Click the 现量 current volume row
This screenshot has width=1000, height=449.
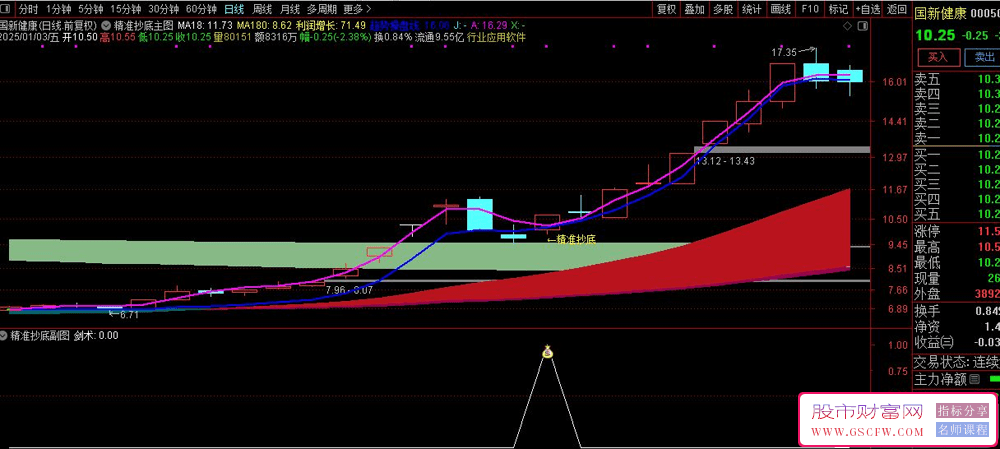tap(957, 278)
